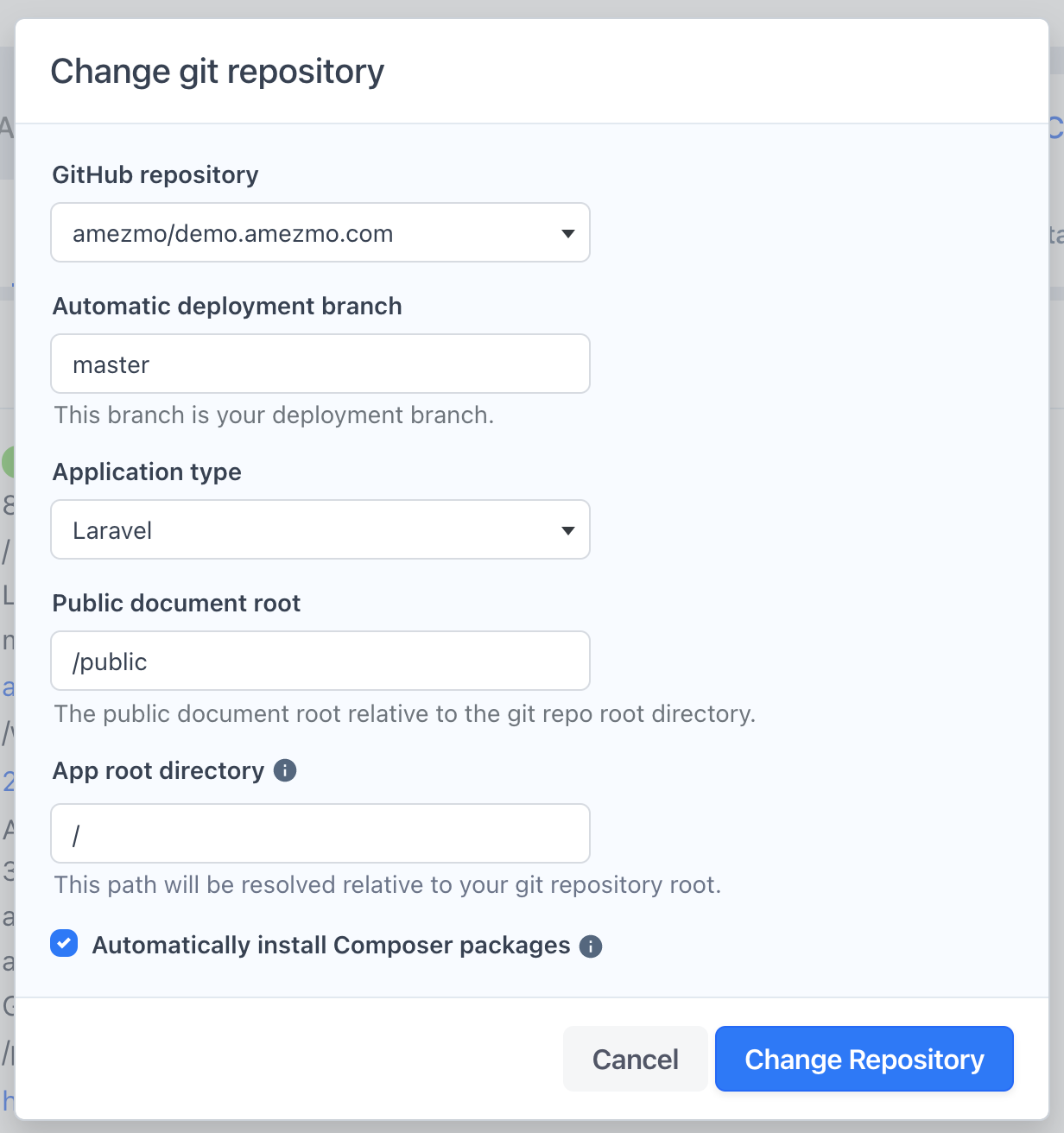Click the GitHub repository section heading
The image size is (1064, 1133).
click(x=155, y=174)
